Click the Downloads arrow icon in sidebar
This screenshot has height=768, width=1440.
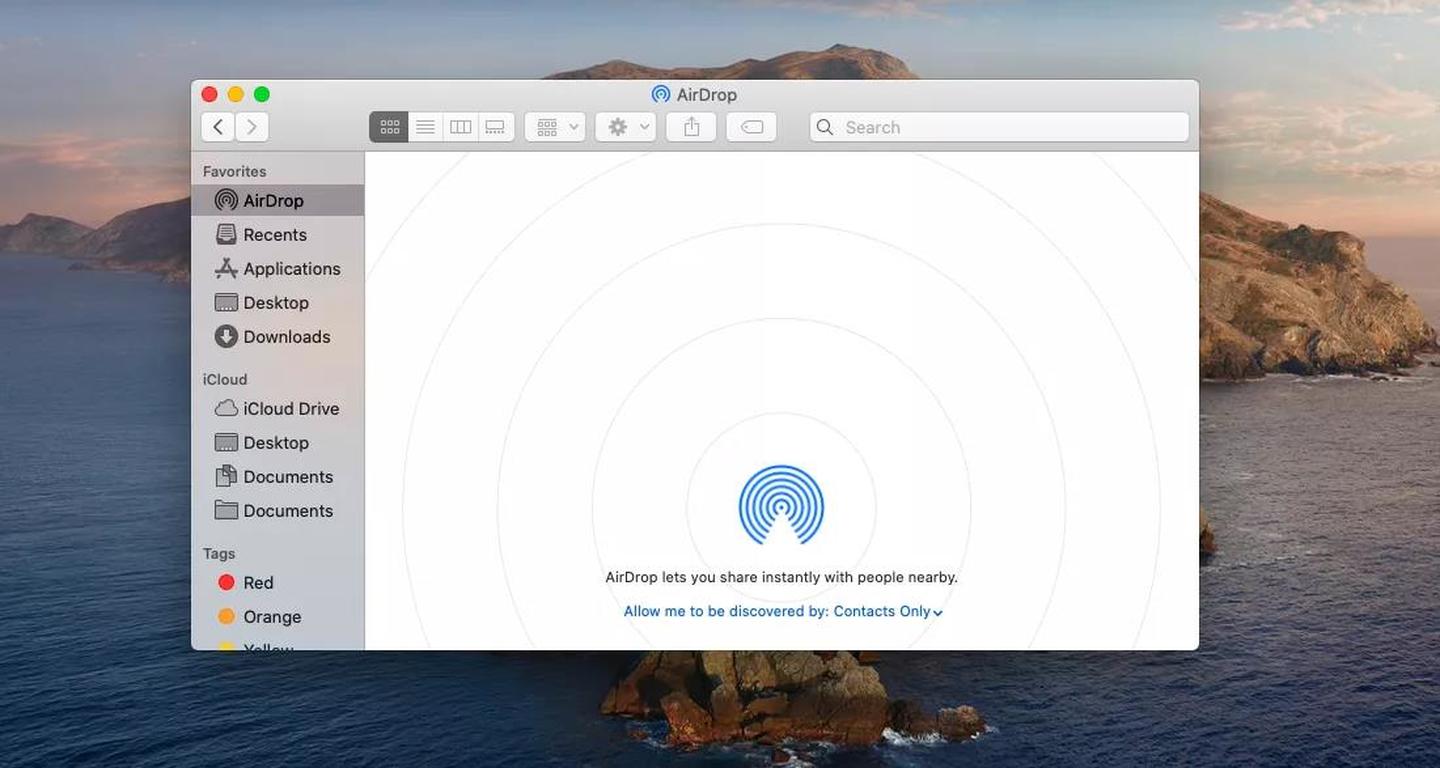227,336
